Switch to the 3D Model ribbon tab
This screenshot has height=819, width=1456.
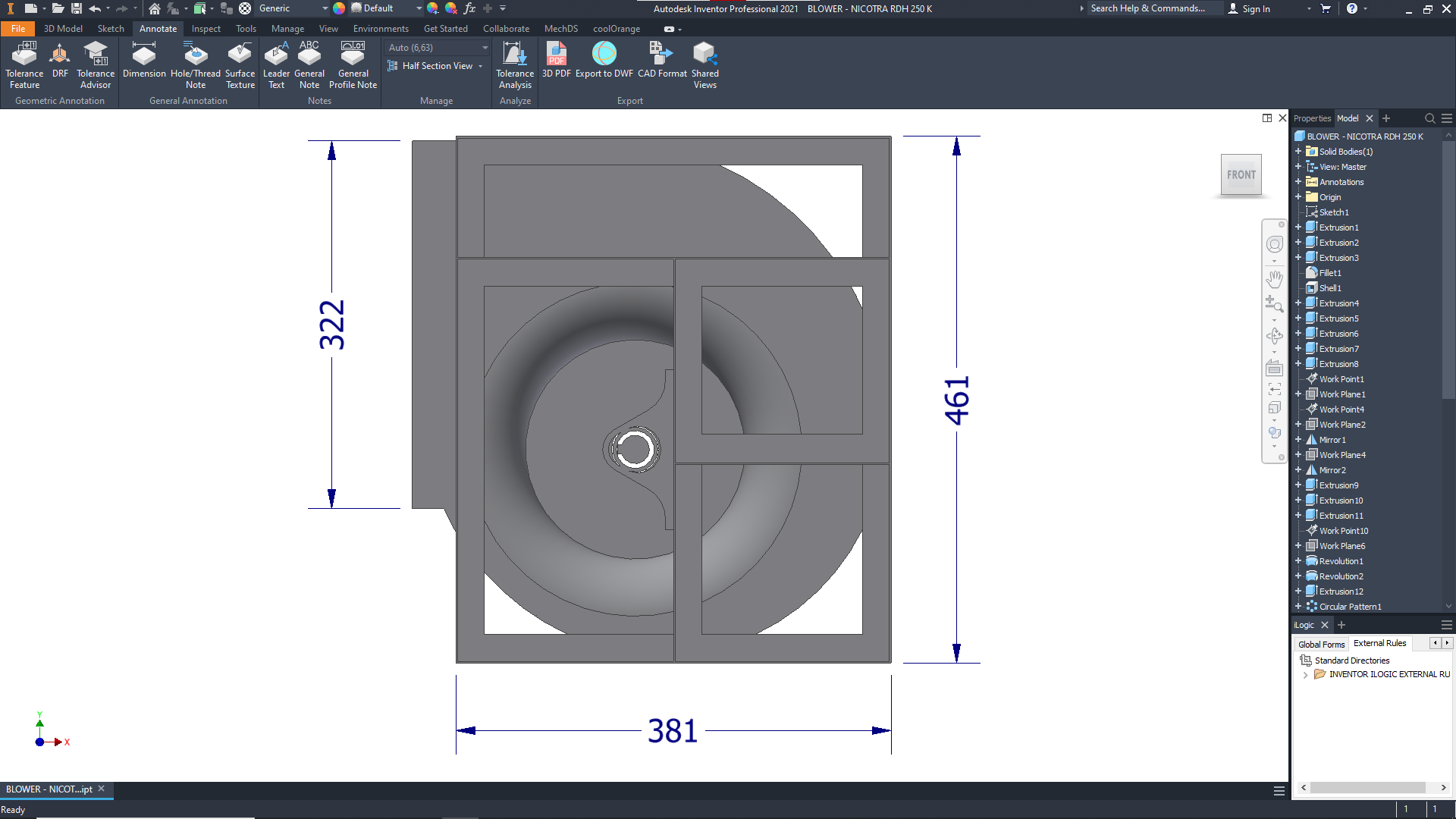[x=63, y=29]
